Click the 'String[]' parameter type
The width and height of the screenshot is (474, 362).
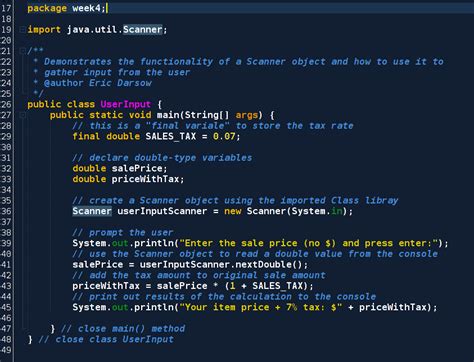207,115
